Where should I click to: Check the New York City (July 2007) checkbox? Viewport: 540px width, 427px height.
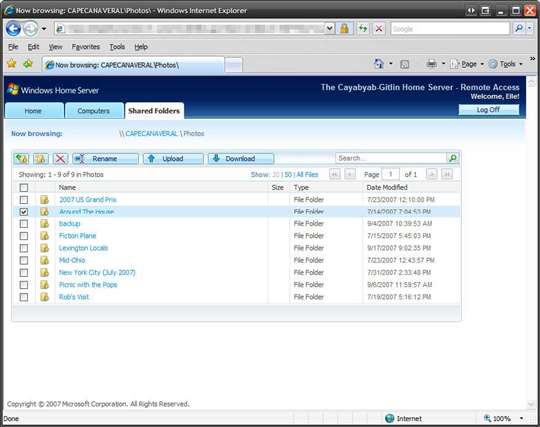[x=24, y=273]
